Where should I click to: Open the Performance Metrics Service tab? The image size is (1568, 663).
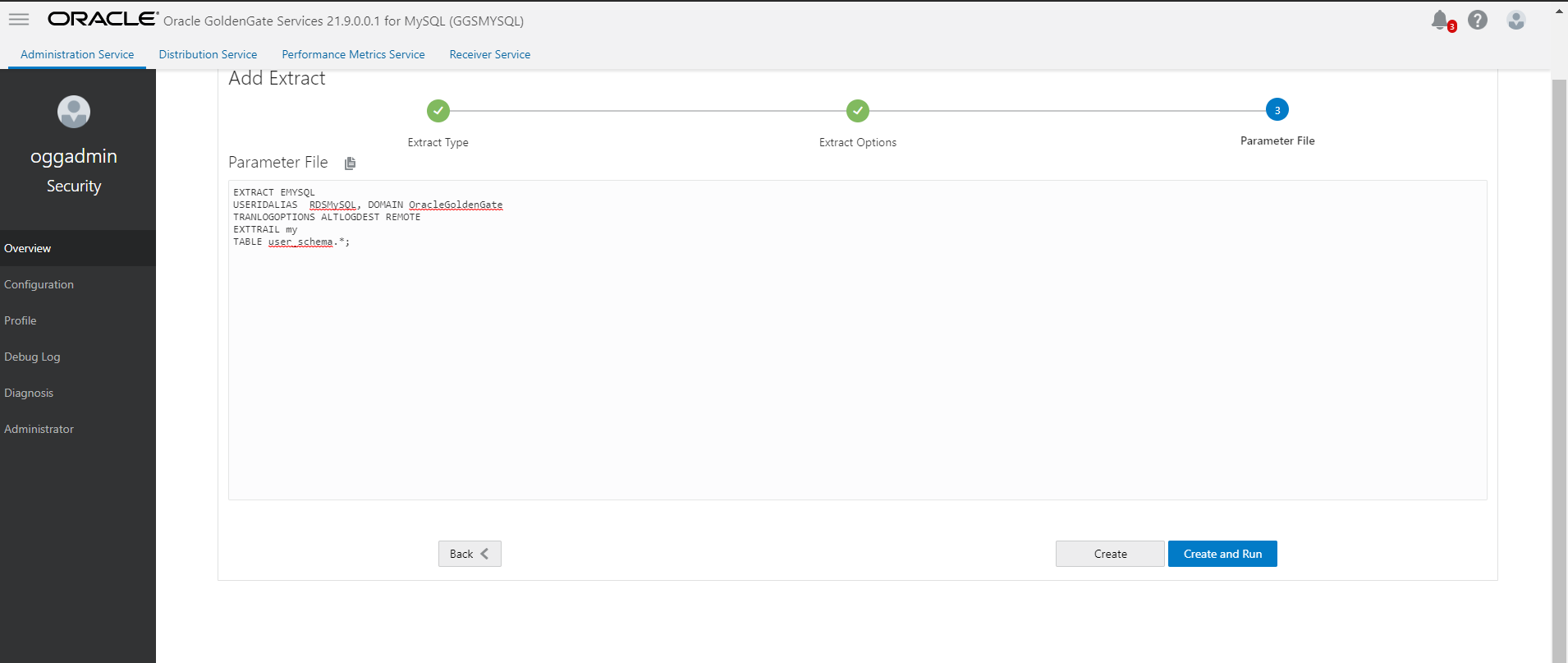pyautogui.click(x=353, y=54)
